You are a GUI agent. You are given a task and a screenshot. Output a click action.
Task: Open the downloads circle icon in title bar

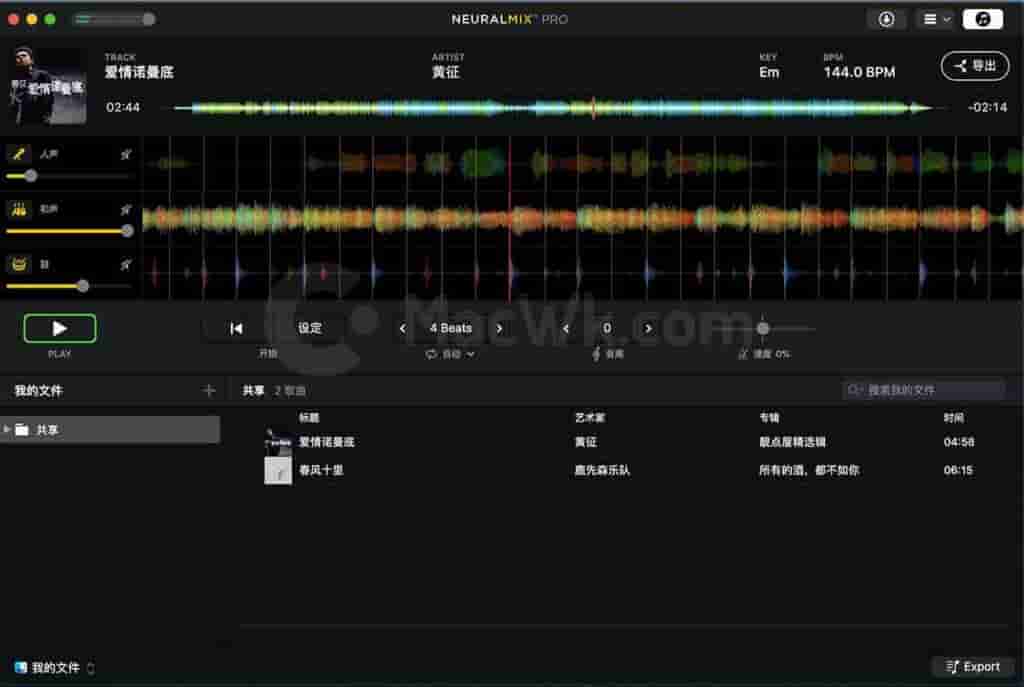click(x=886, y=19)
